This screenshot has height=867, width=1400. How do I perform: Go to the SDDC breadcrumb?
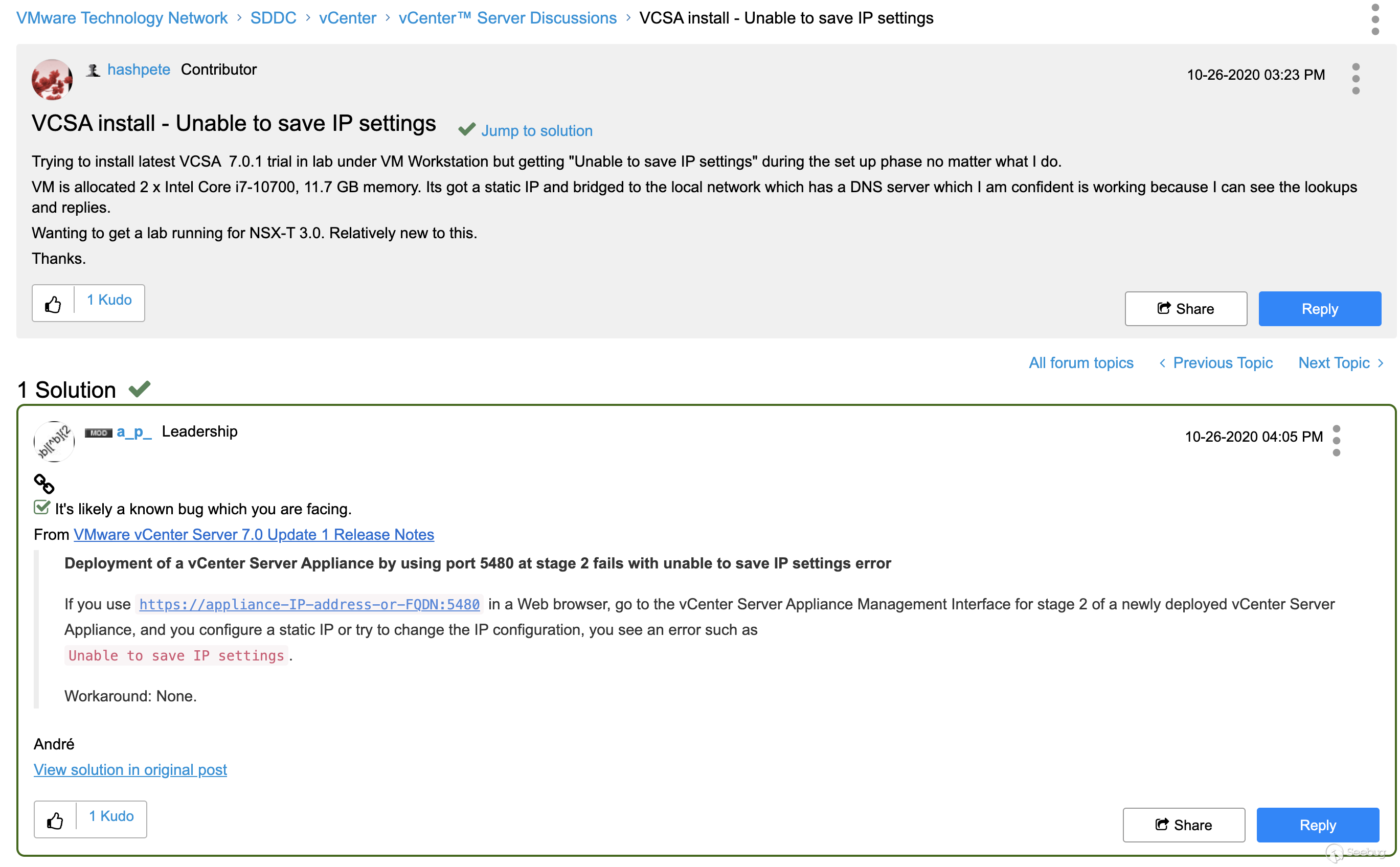273,18
